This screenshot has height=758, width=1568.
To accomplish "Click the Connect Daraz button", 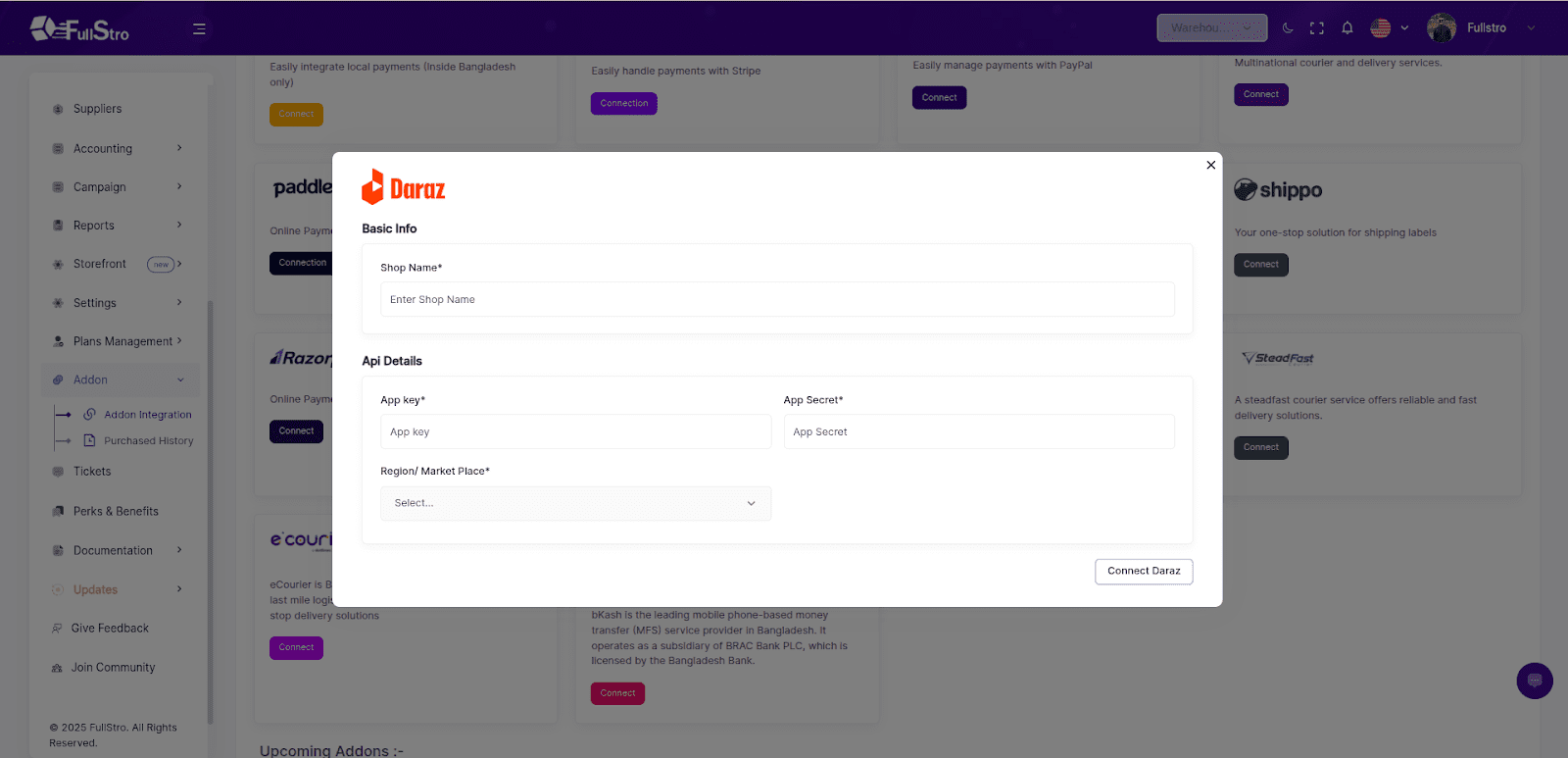I will 1144,571.
